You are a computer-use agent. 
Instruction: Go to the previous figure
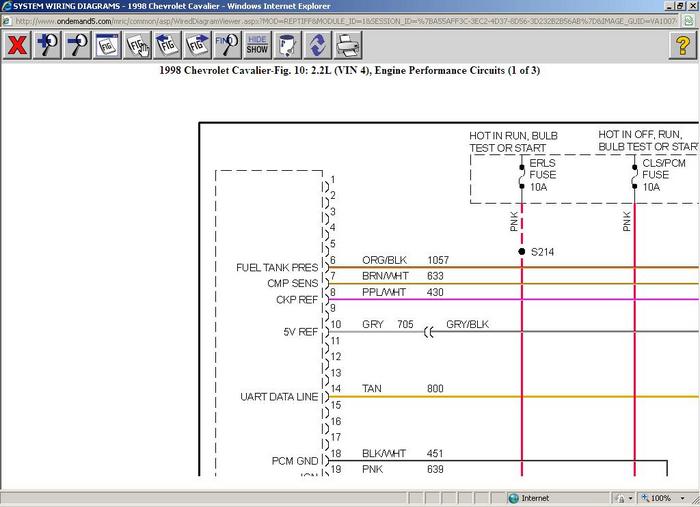pyautogui.click(x=167, y=45)
